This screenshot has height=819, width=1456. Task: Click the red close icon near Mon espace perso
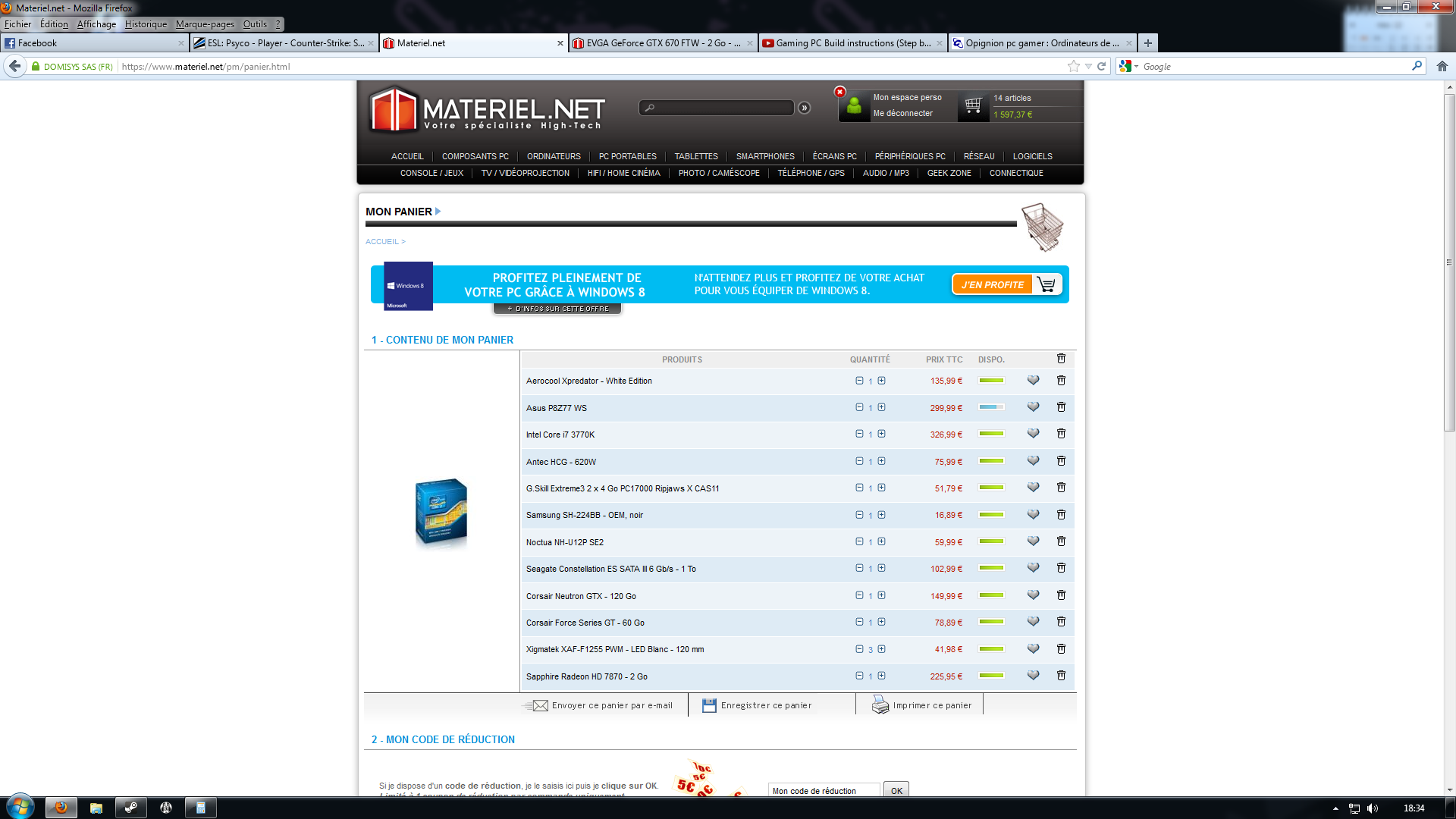pos(839,92)
